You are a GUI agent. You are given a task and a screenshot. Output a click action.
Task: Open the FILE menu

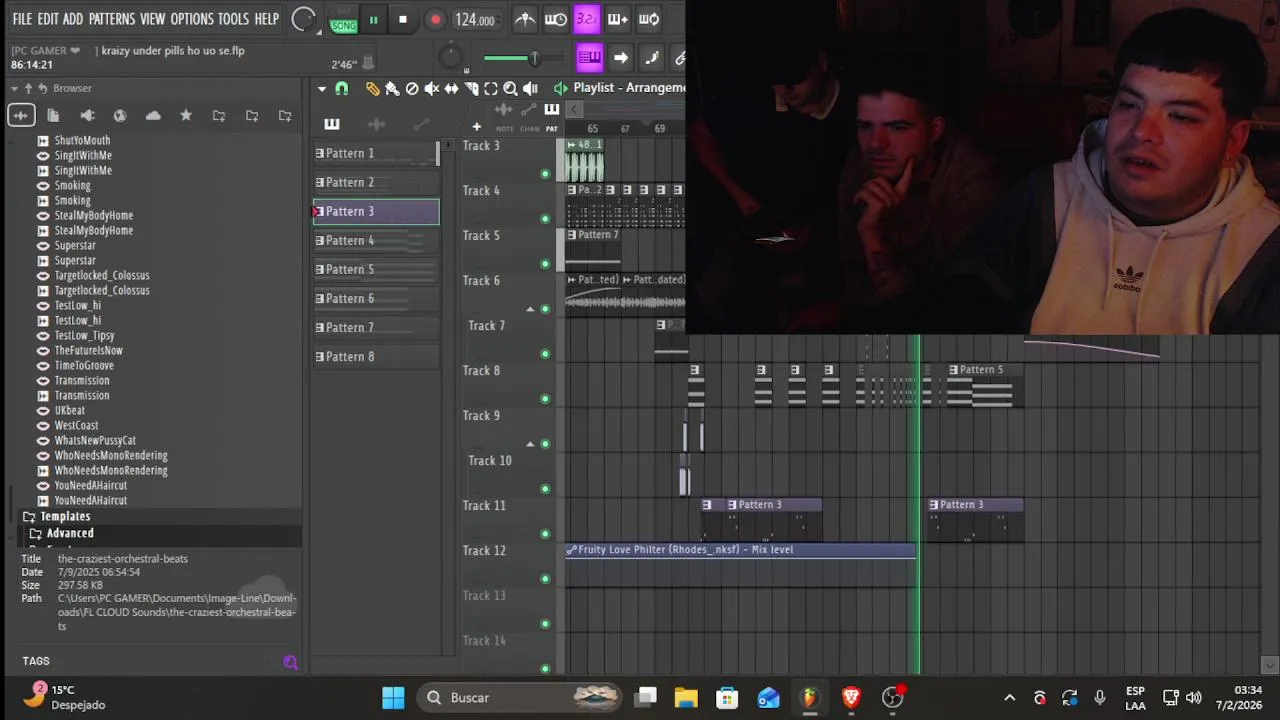22,19
